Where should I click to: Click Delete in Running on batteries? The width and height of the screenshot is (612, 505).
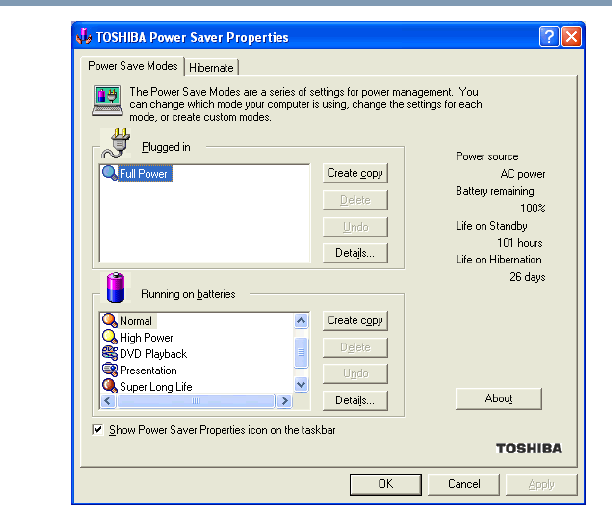(x=355, y=347)
